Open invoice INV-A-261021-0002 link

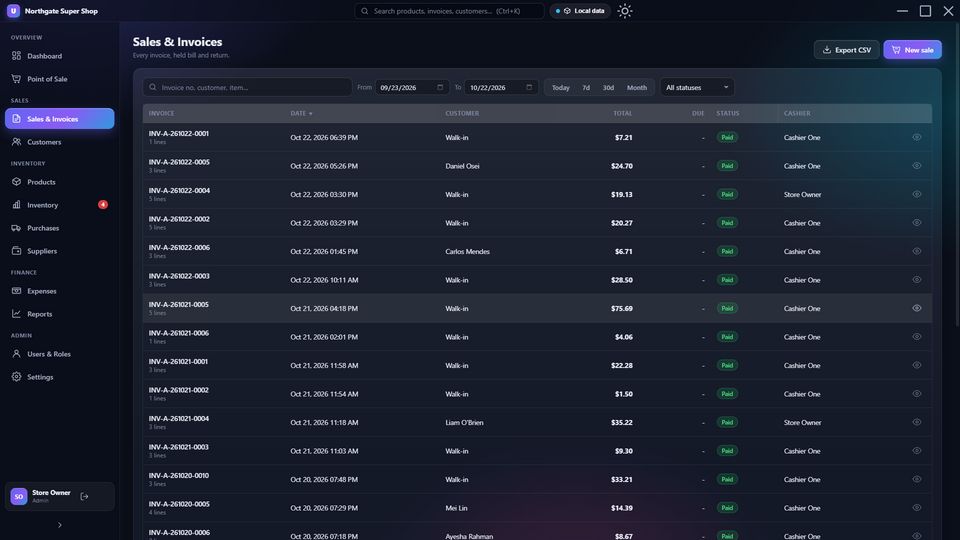178,390
